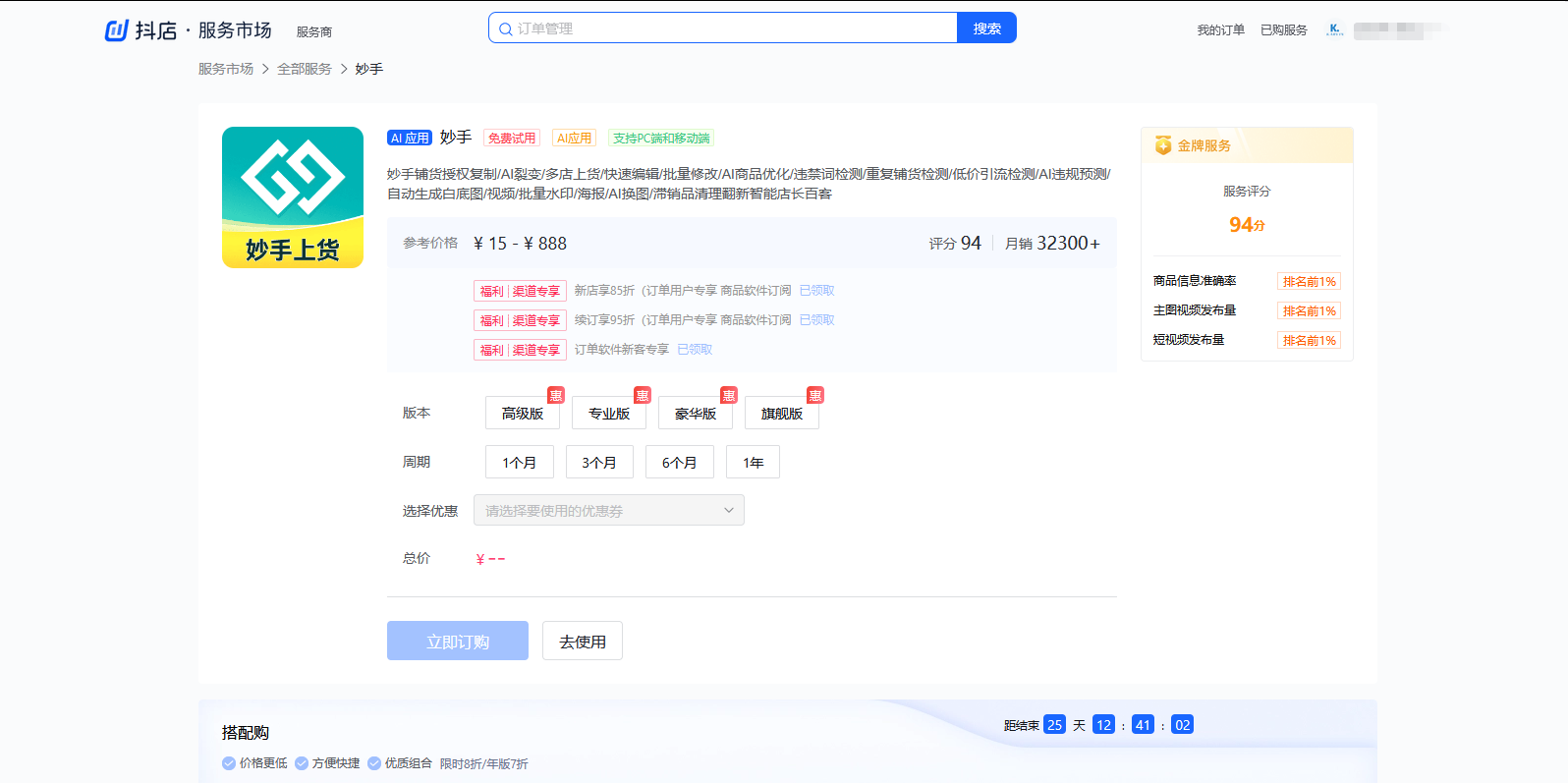Select the 专业版 version option
Viewport: 1568px width, 783px height.
click(x=609, y=413)
